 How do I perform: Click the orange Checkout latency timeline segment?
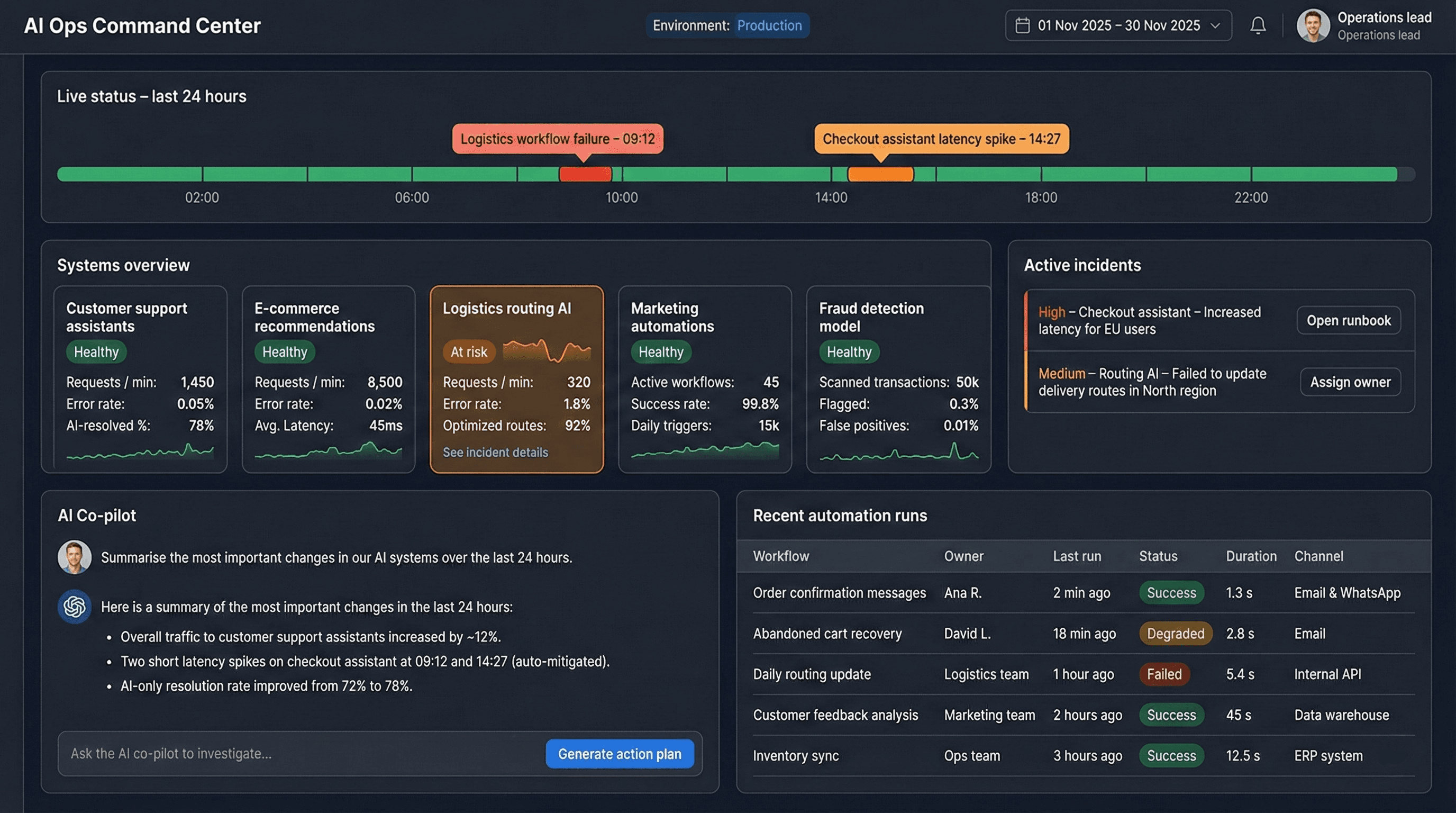[880, 174]
